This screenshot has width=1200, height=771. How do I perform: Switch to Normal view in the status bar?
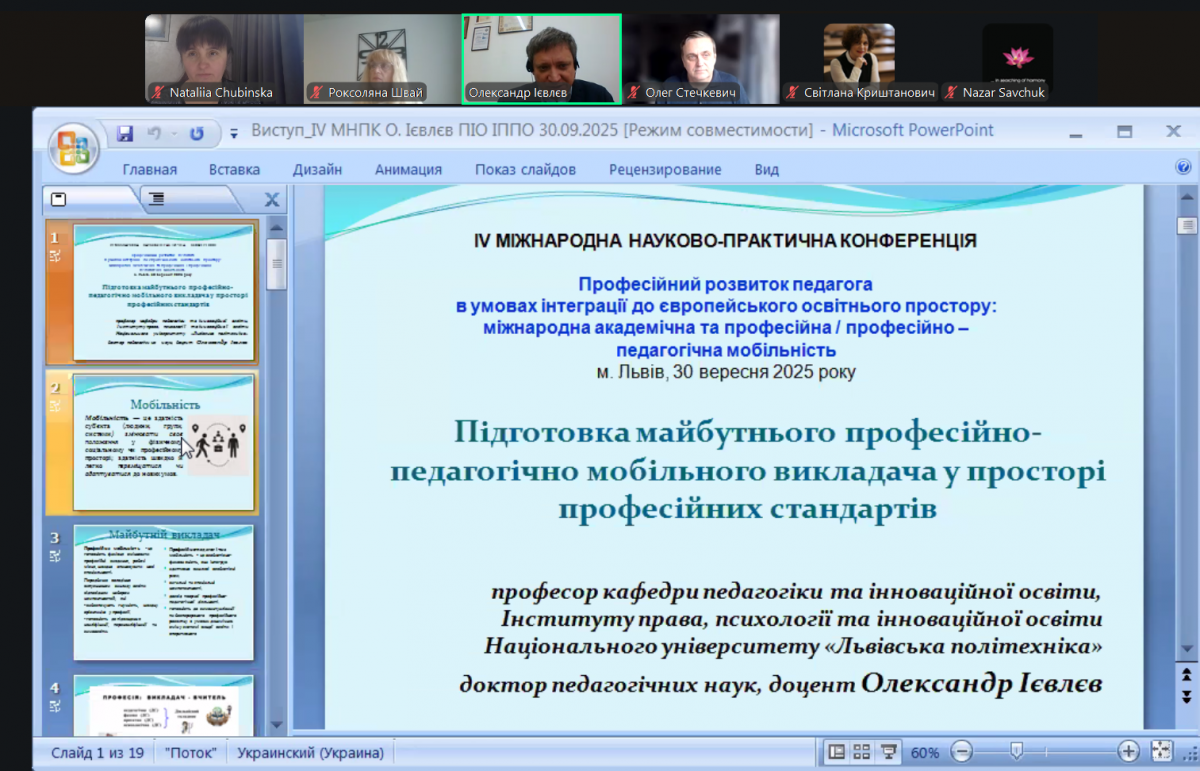pos(837,750)
